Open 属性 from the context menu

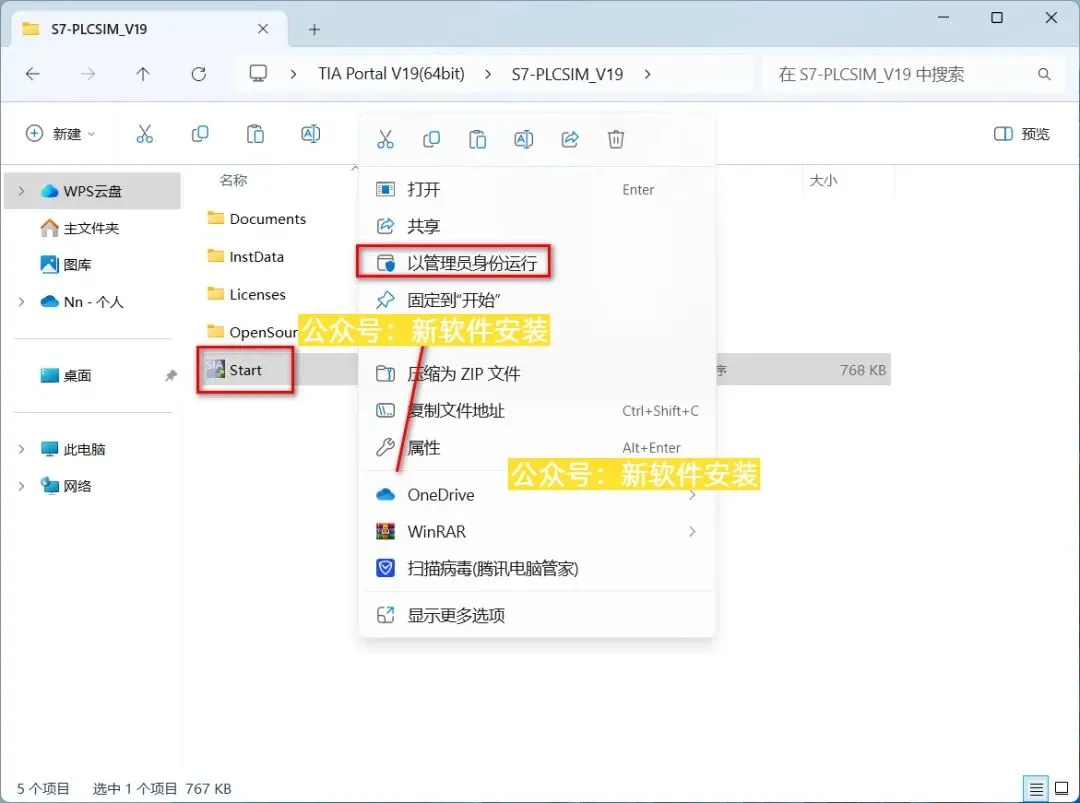538,448
